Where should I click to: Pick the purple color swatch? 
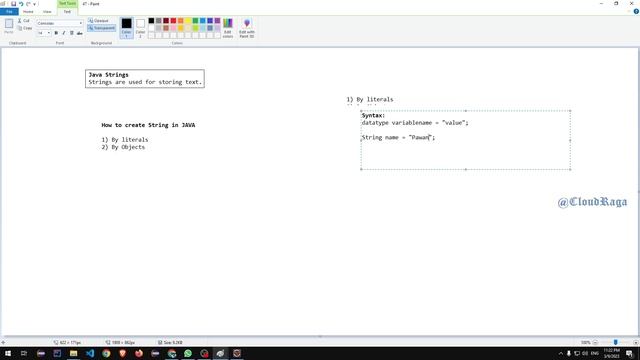tap(218, 20)
